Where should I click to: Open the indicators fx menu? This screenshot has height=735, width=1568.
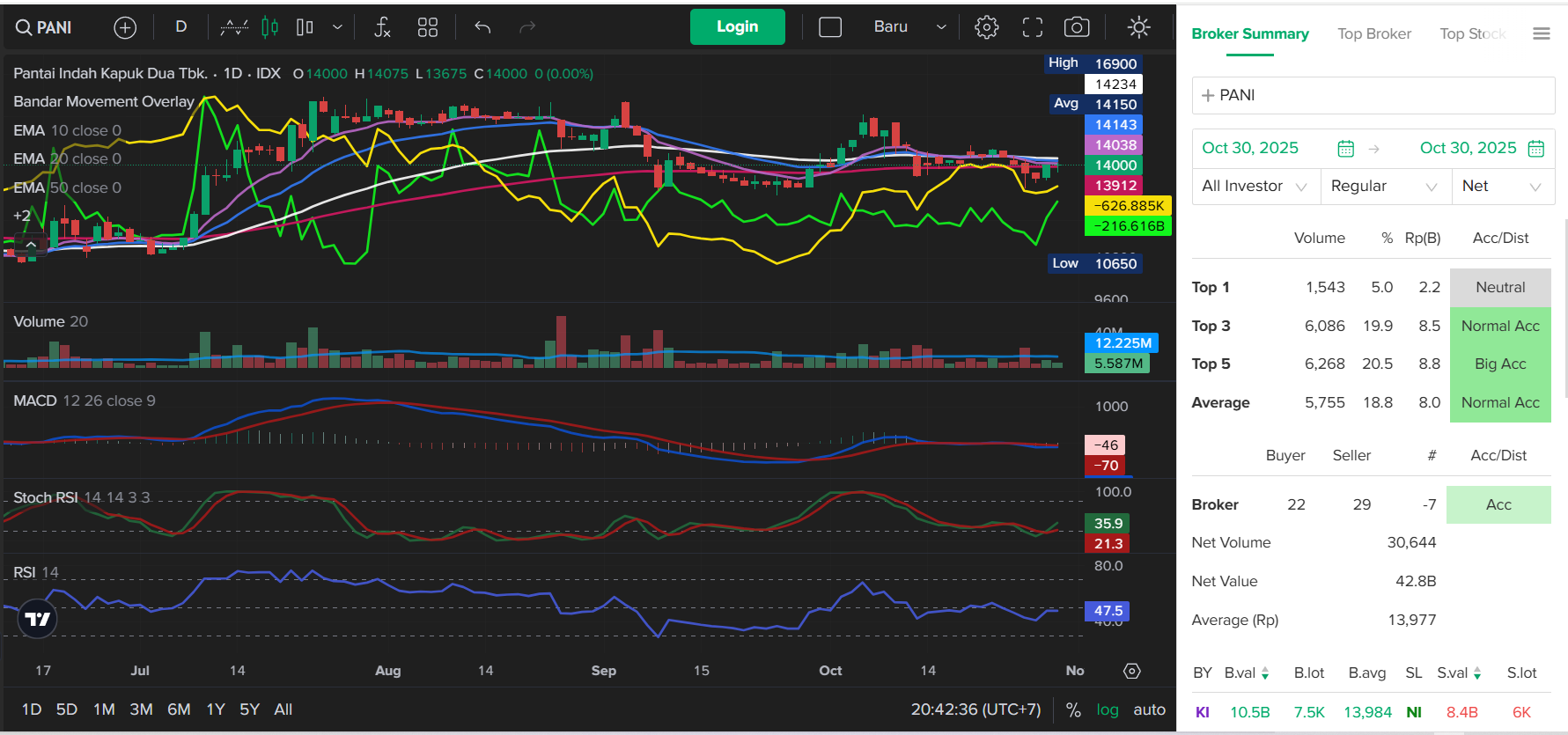coord(382,28)
